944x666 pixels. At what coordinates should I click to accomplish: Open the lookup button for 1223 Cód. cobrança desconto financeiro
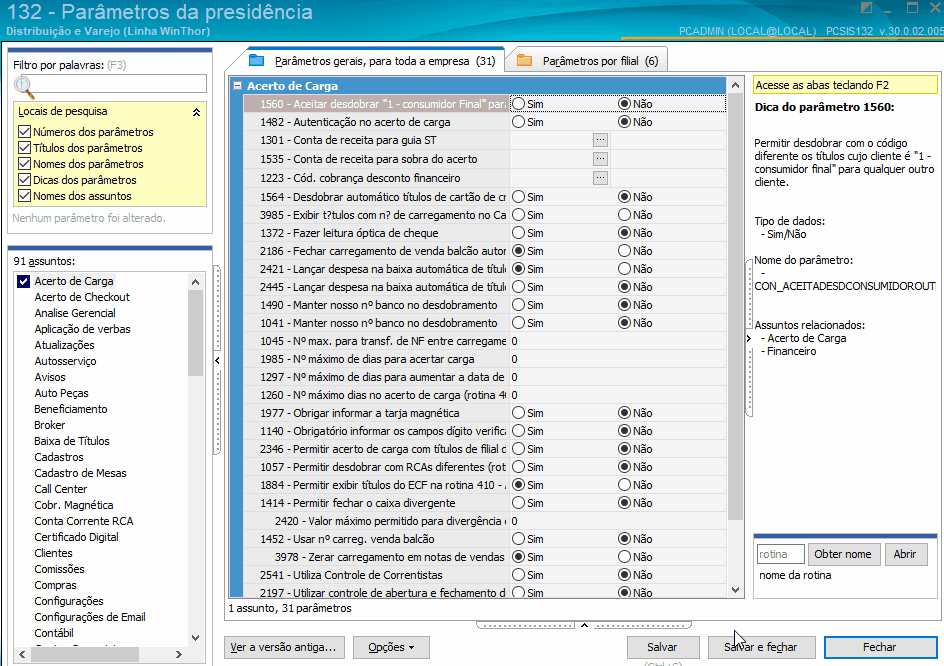click(600, 178)
